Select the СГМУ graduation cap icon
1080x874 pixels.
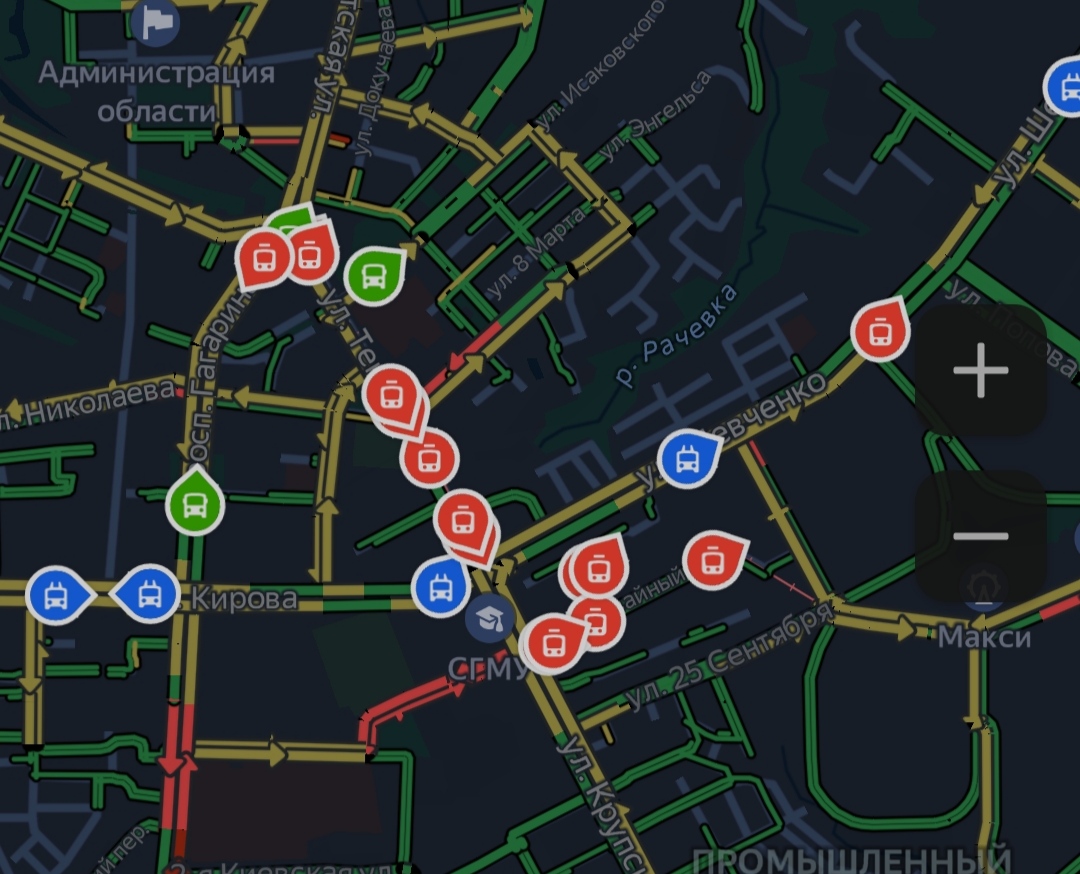(x=489, y=618)
